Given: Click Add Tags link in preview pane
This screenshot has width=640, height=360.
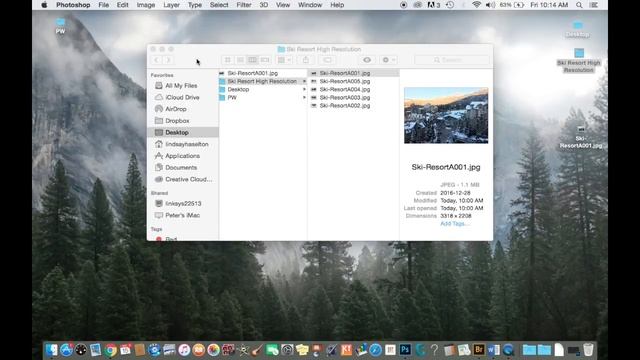Looking at the screenshot, I should click(x=454, y=224).
